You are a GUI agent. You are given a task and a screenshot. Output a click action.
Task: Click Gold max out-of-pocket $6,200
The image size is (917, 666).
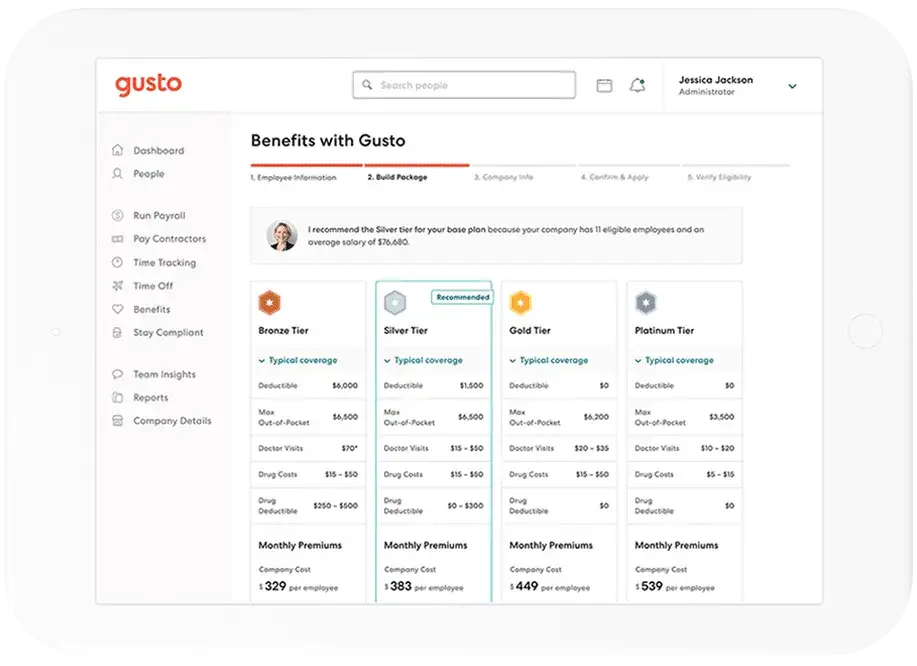(x=596, y=417)
